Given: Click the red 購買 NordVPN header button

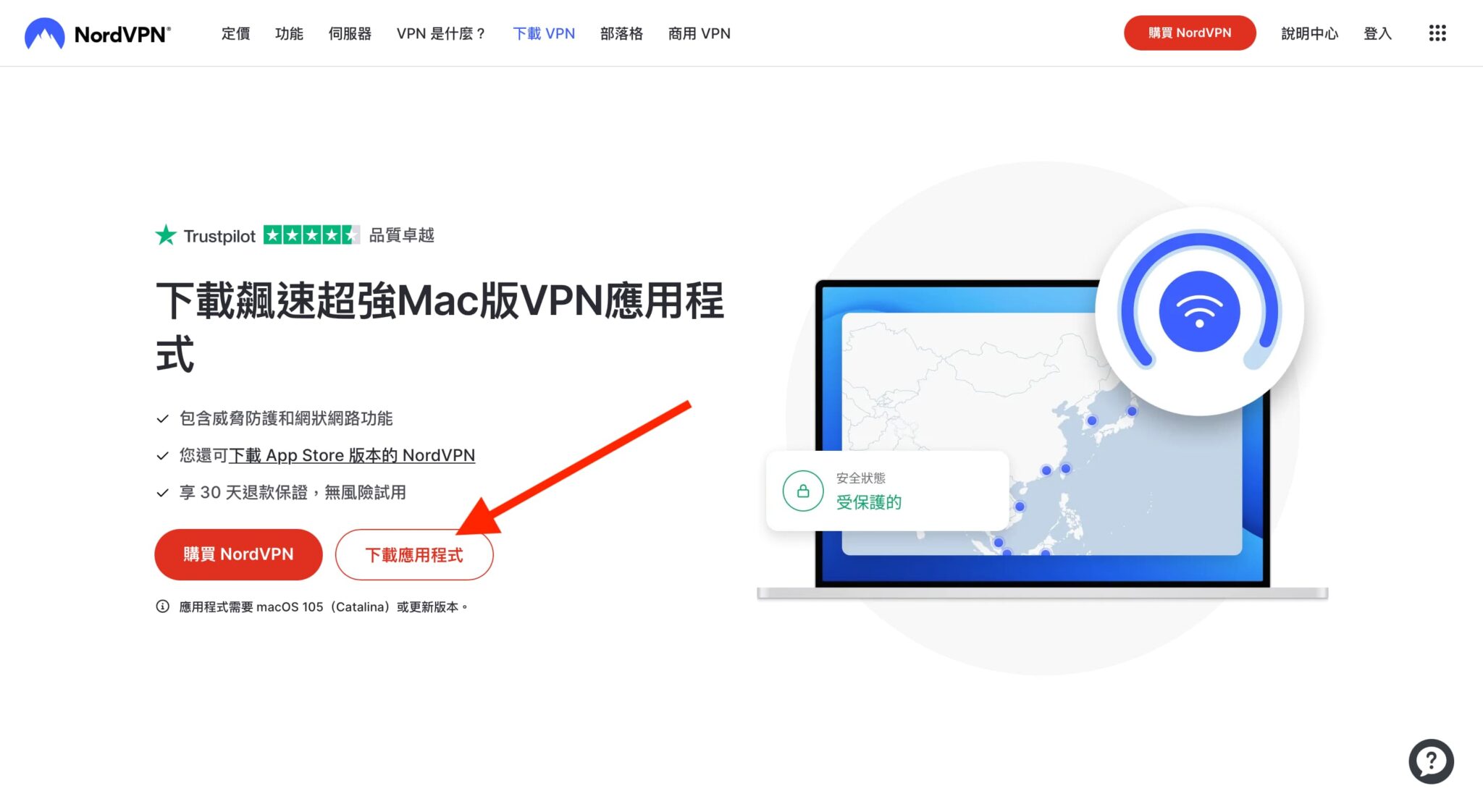Looking at the screenshot, I should (1190, 33).
